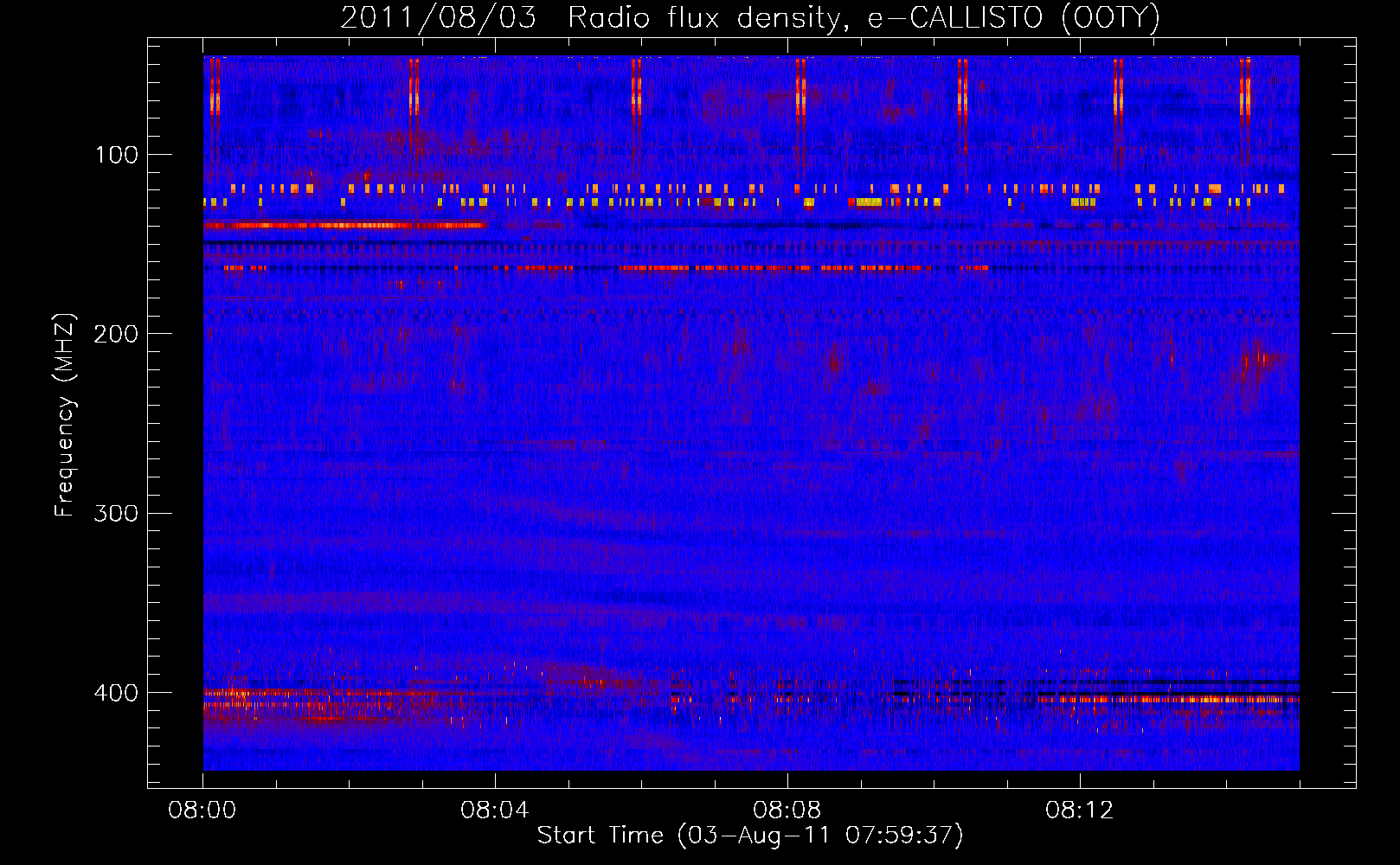
Task: Click the 08:00 time tick label
Action: point(202,811)
